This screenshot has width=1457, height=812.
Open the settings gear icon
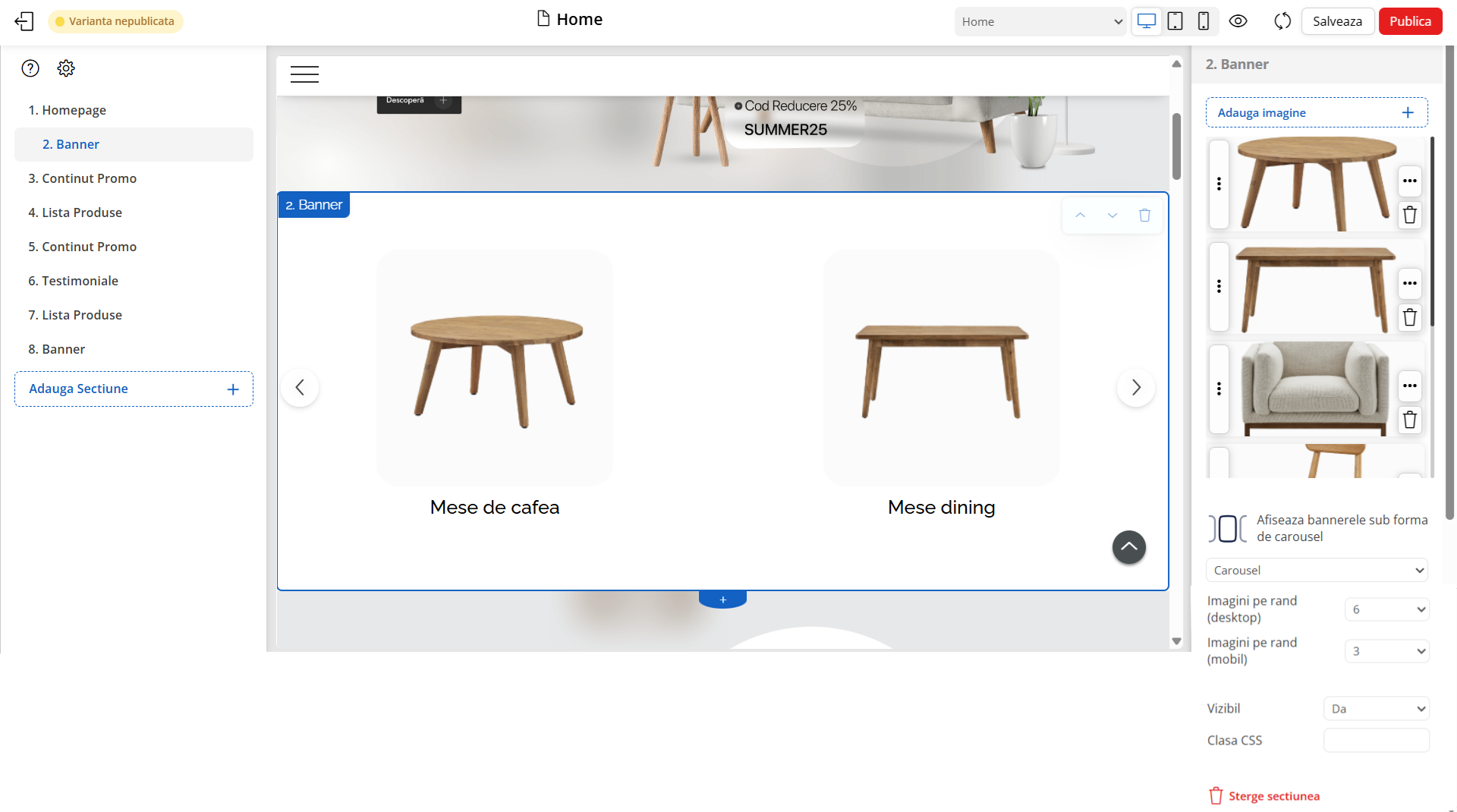coord(66,68)
